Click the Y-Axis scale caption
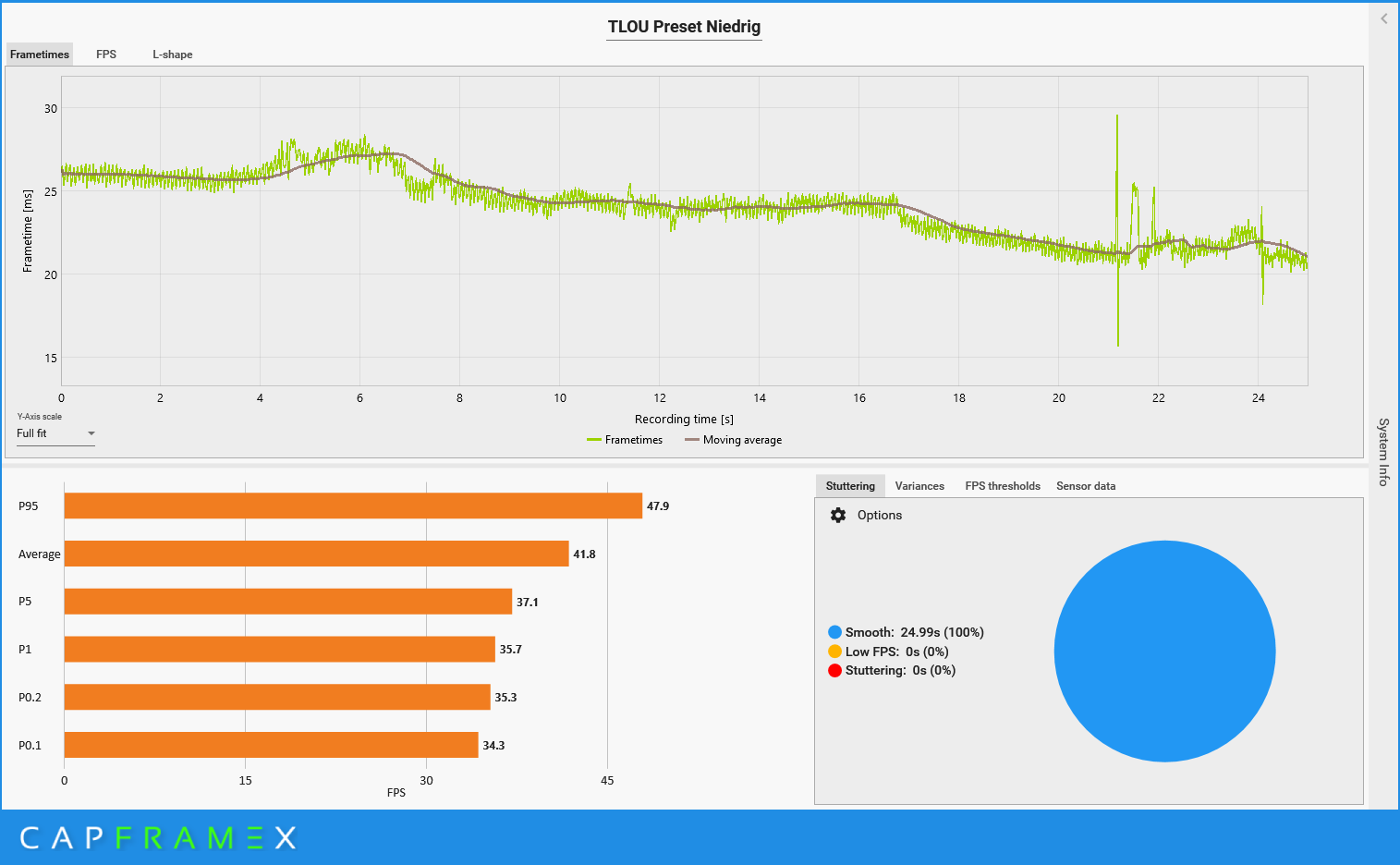 coord(40,417)
